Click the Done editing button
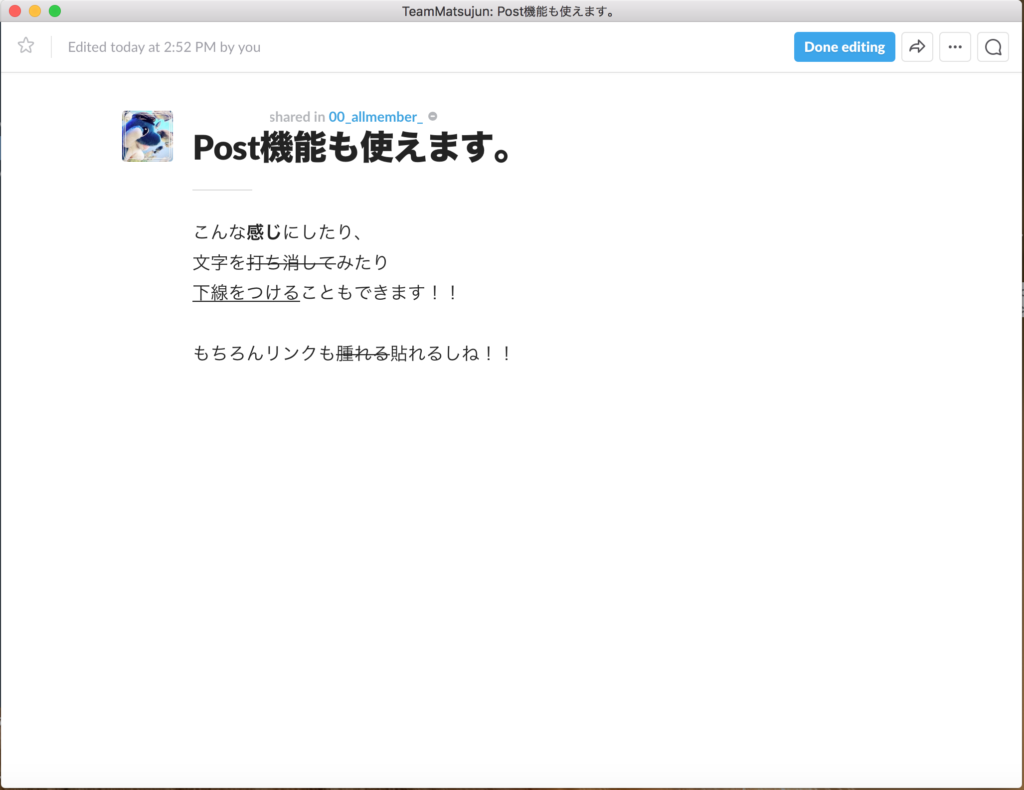 coord(844,47)
